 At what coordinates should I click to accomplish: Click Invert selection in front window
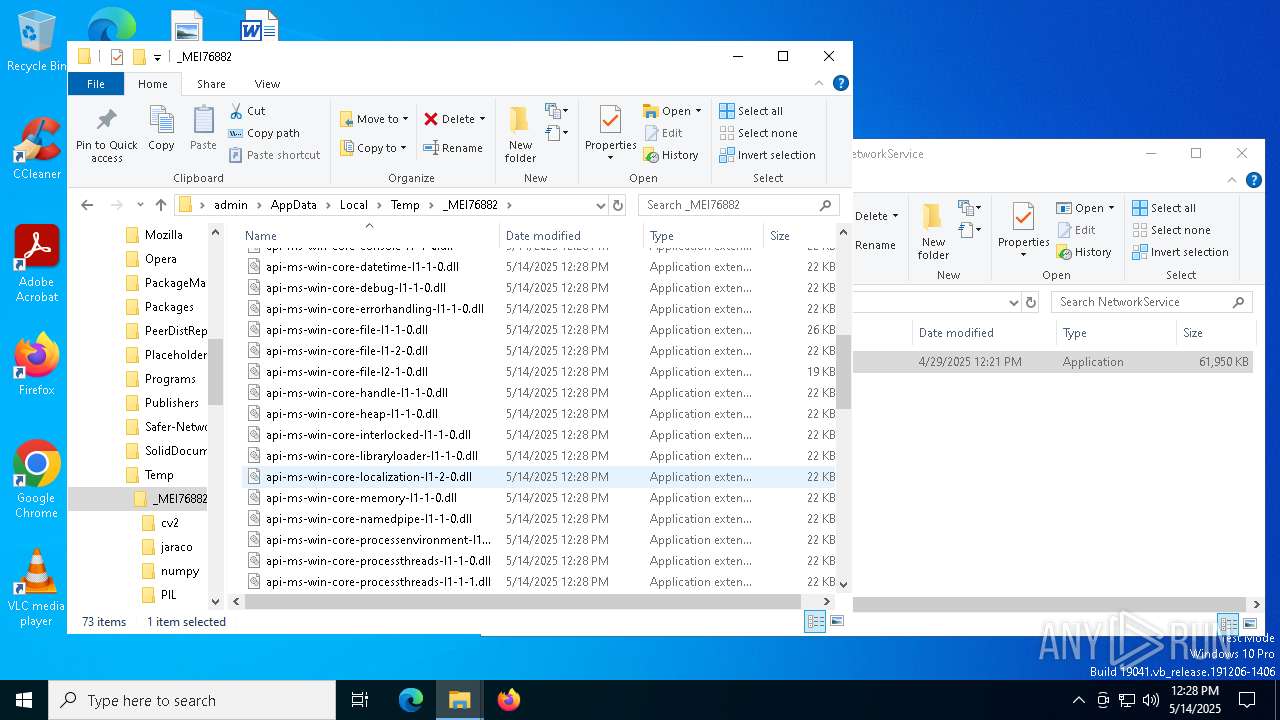[x=767, y=155]
